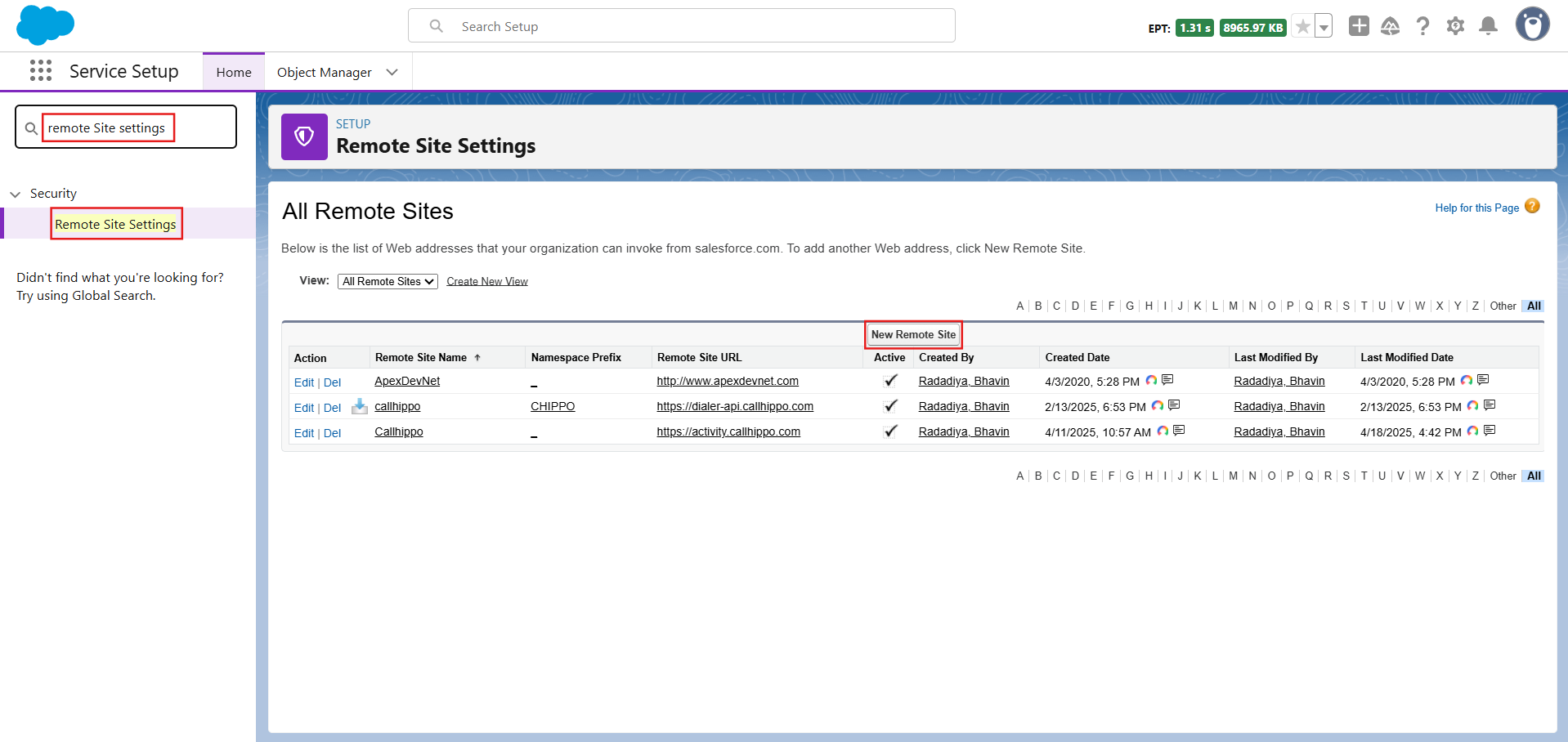Click the New Remote Site button
1568x742 pixels.
pyautogui.click(x=913, y=334)
